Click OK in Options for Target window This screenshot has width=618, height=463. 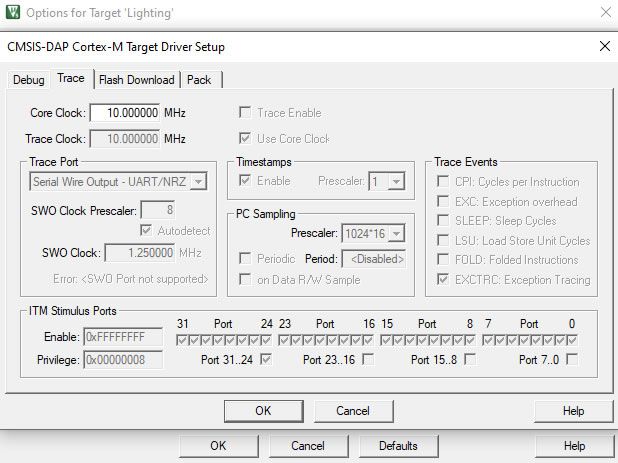(x=218, y=446)
